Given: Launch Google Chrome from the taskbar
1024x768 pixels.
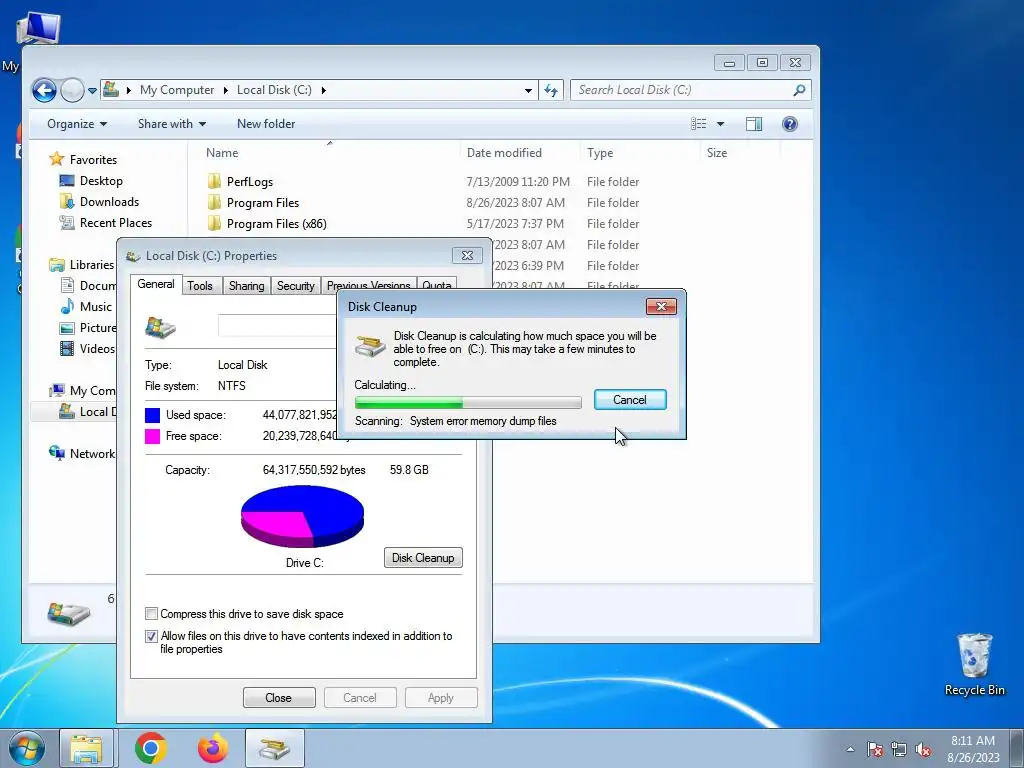Looking at the screenshot, I should [x=151, y=748].
